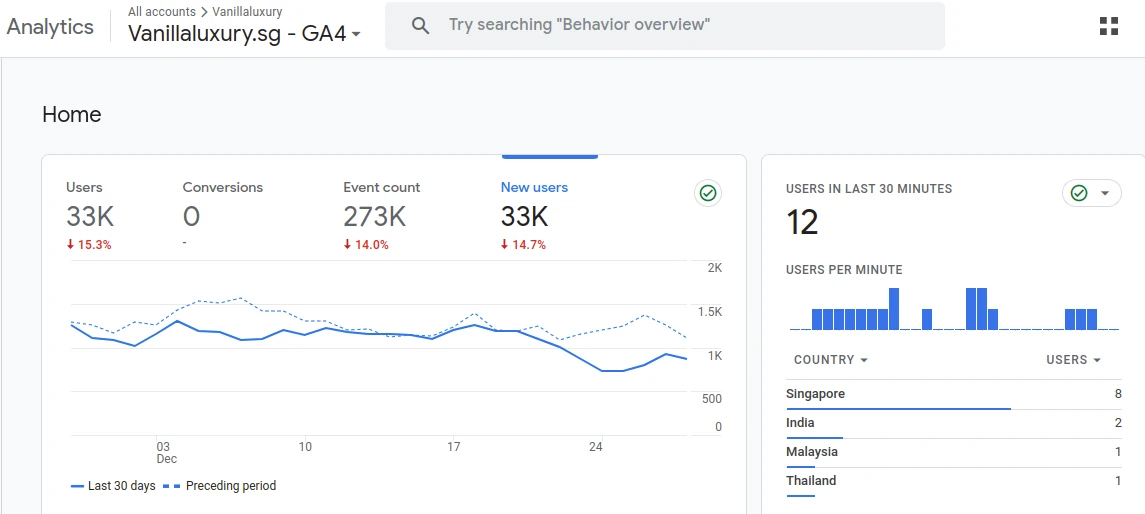
Task: Select the Users metric tab
Action: click(90, 215)
